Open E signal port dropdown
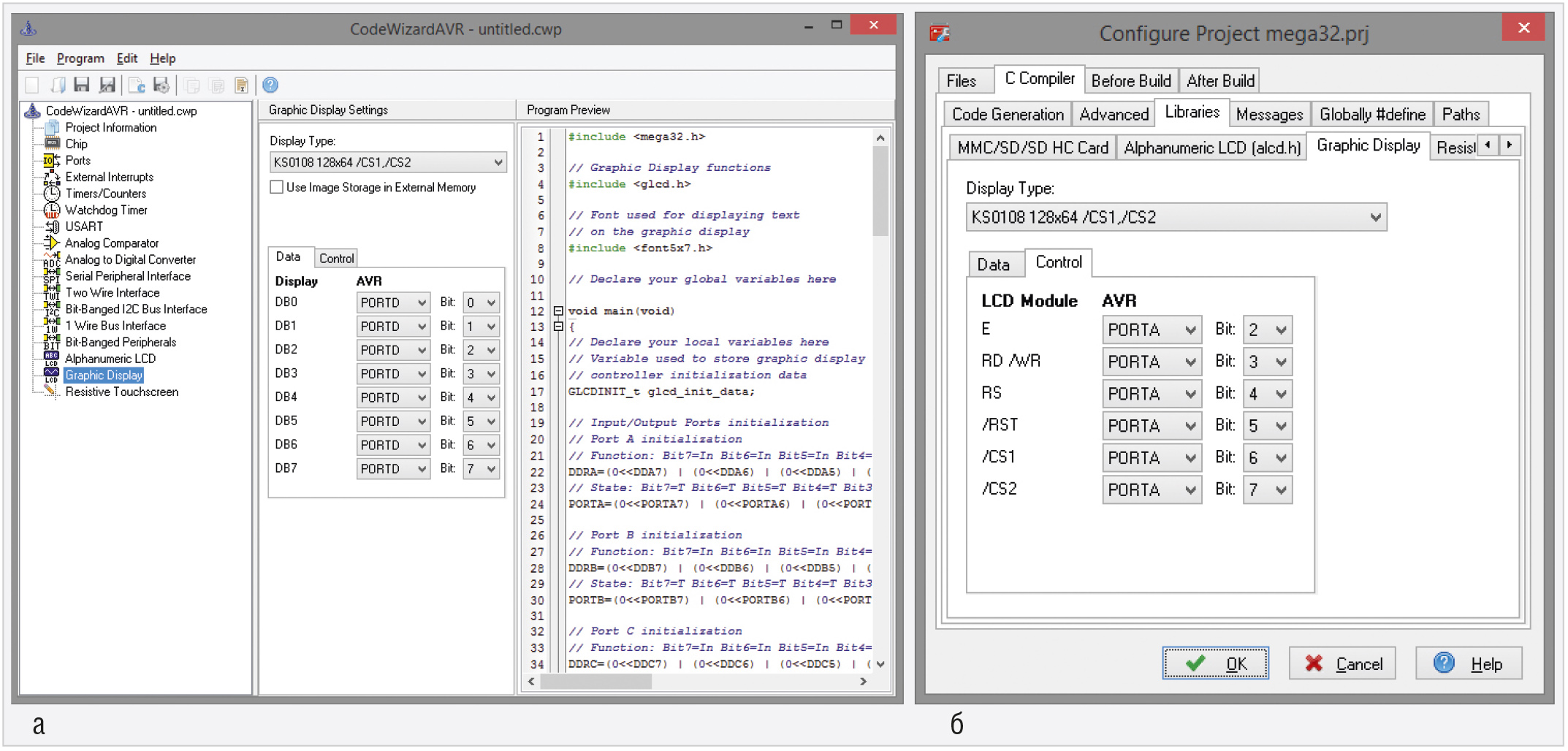The image size is (1568, 751). coord(1151,329)
